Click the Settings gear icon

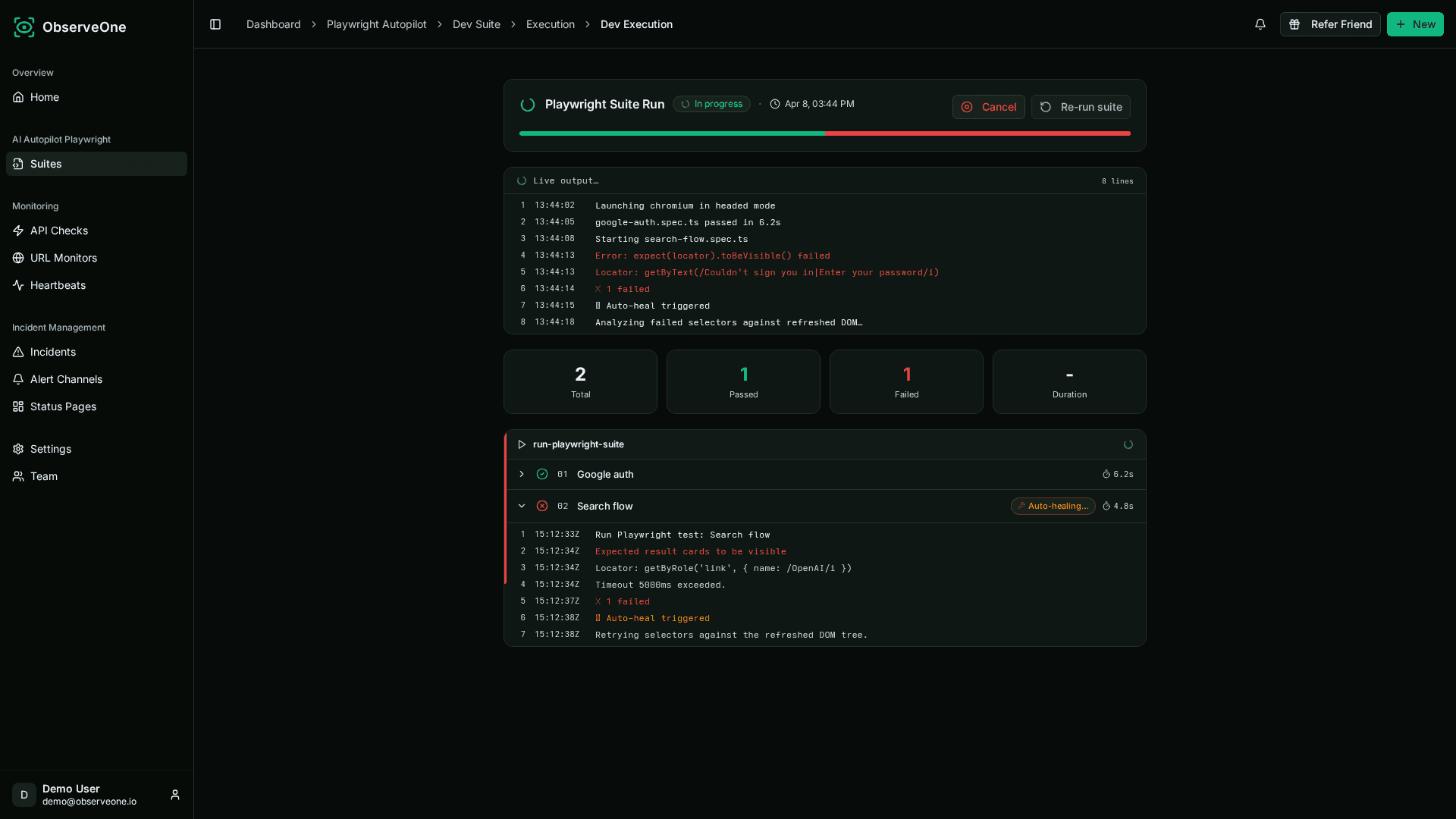pos(18,449)
